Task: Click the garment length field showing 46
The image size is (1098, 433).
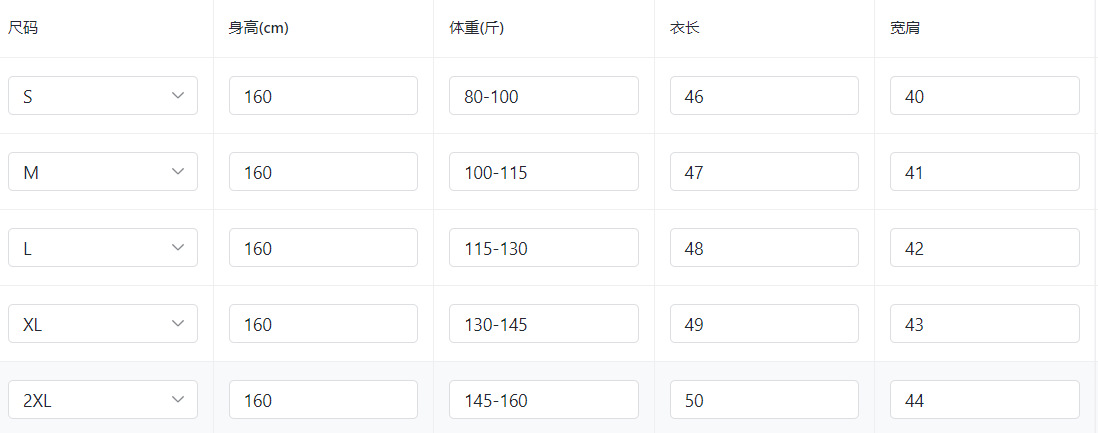Action: click(x=764, y=96)
